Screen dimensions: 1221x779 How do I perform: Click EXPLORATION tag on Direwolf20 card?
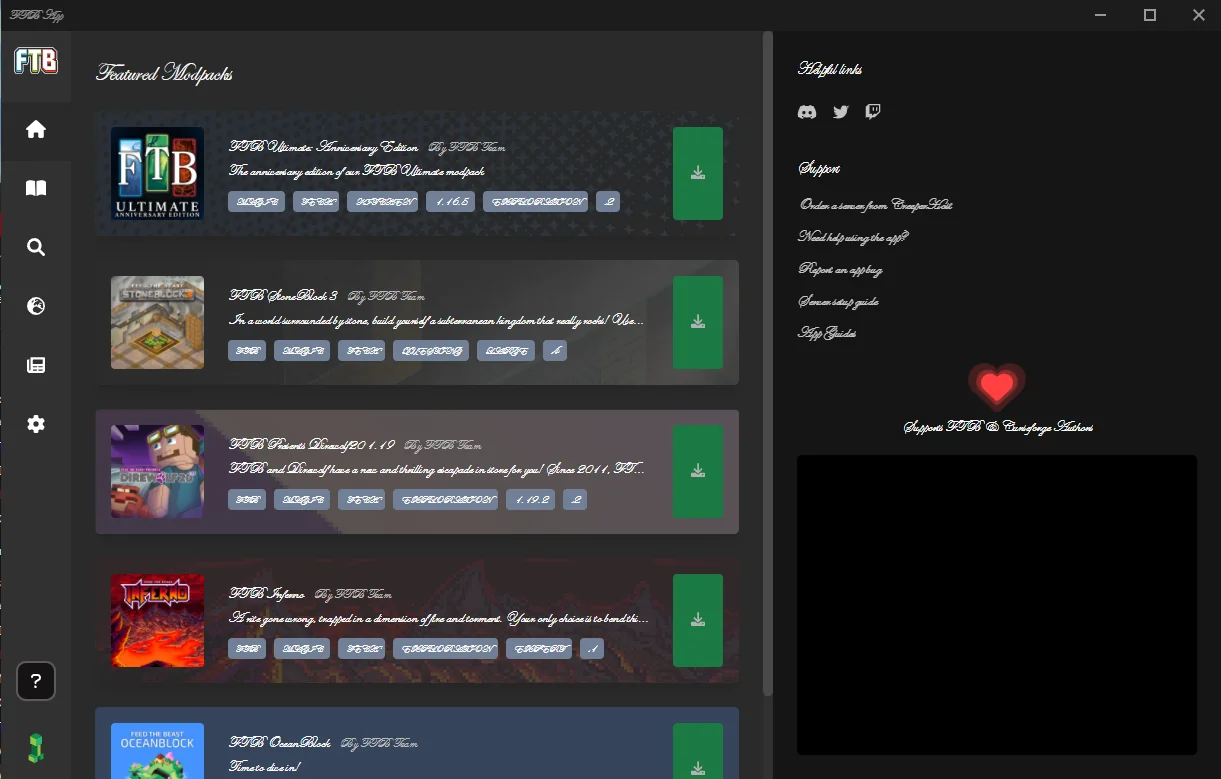click(x=445, y=500)
